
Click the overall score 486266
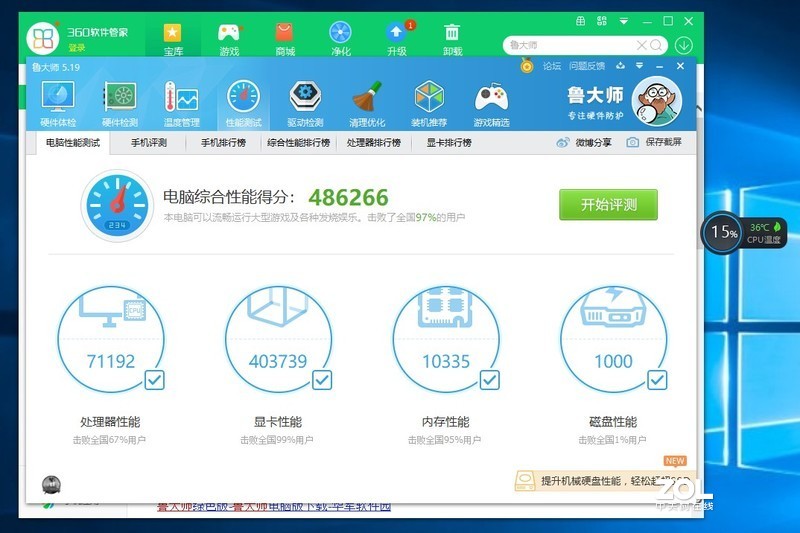coord(348,197)
